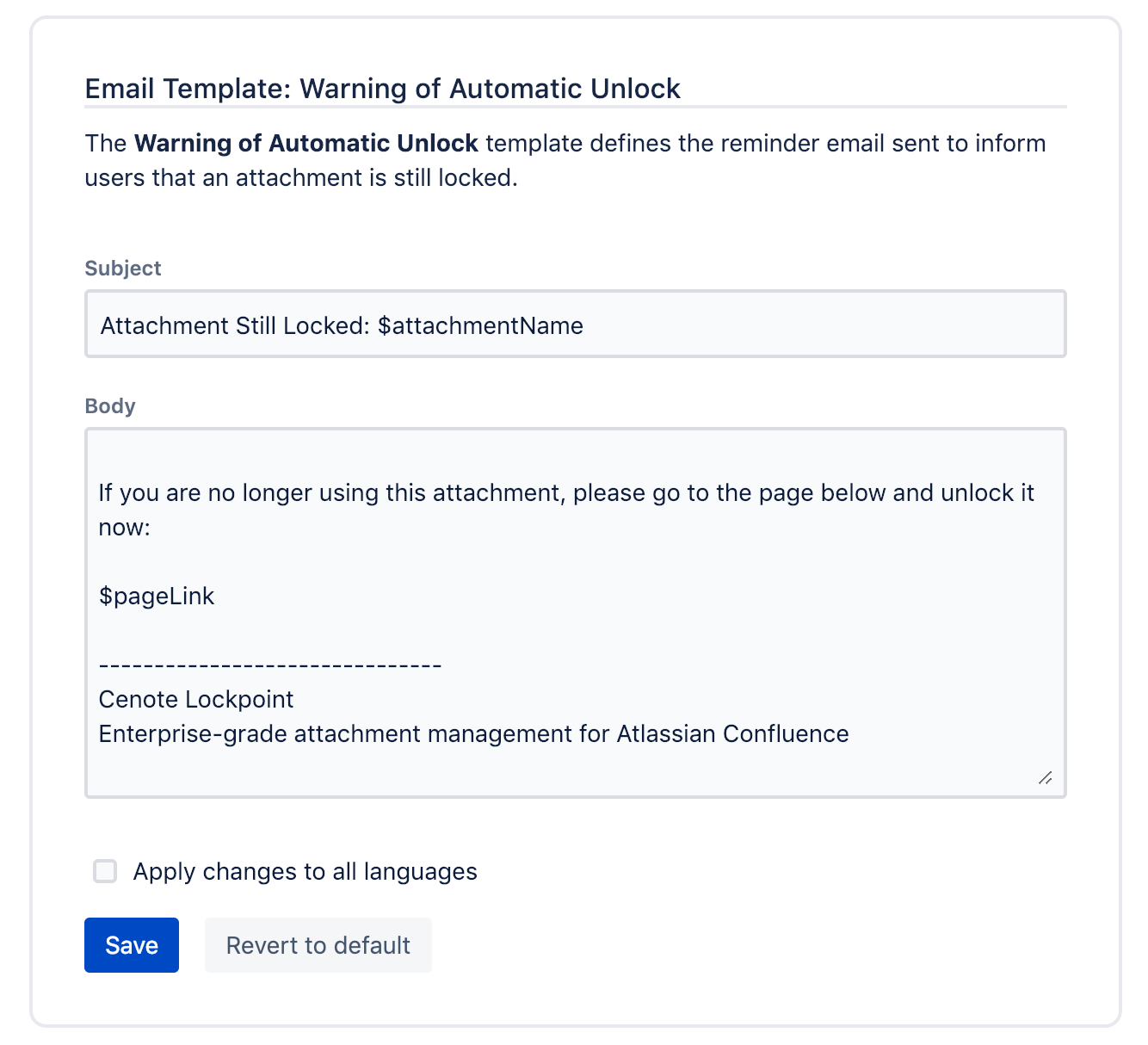Click empty space at end of Subject field

point(818,325)
